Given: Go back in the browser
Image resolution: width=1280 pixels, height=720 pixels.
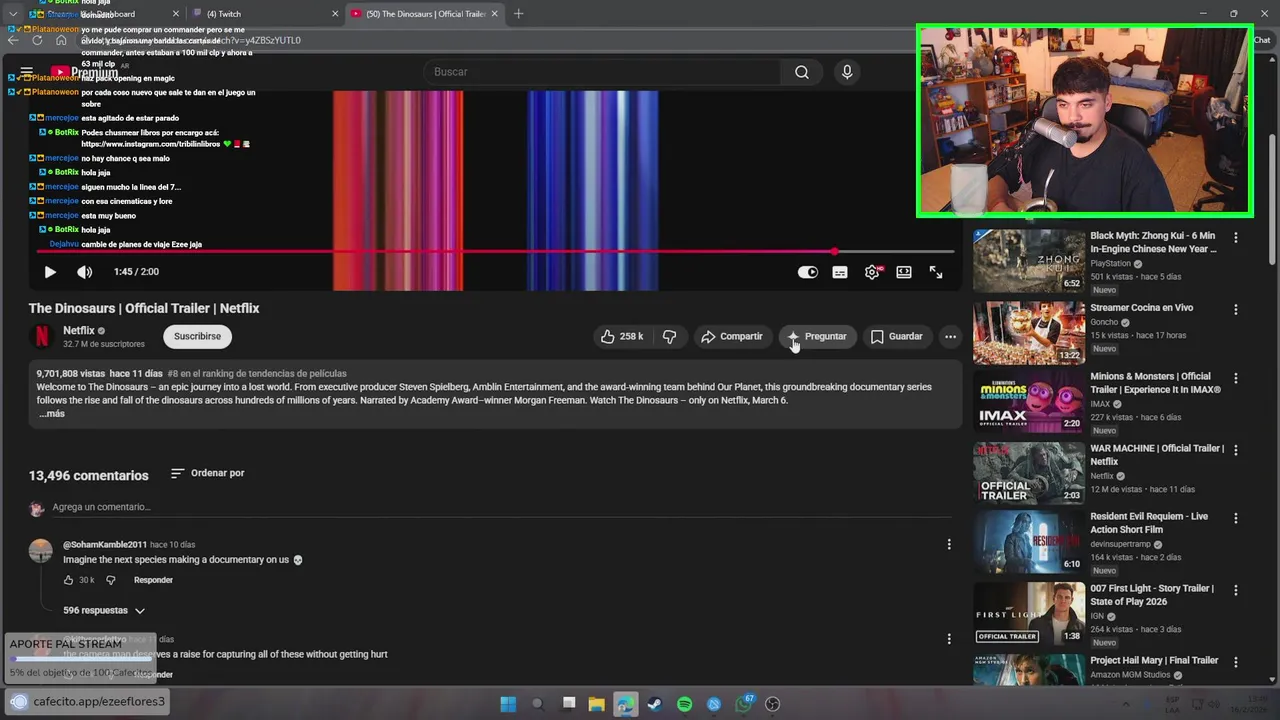Looking at the screenshot, I should coord(13,40).
